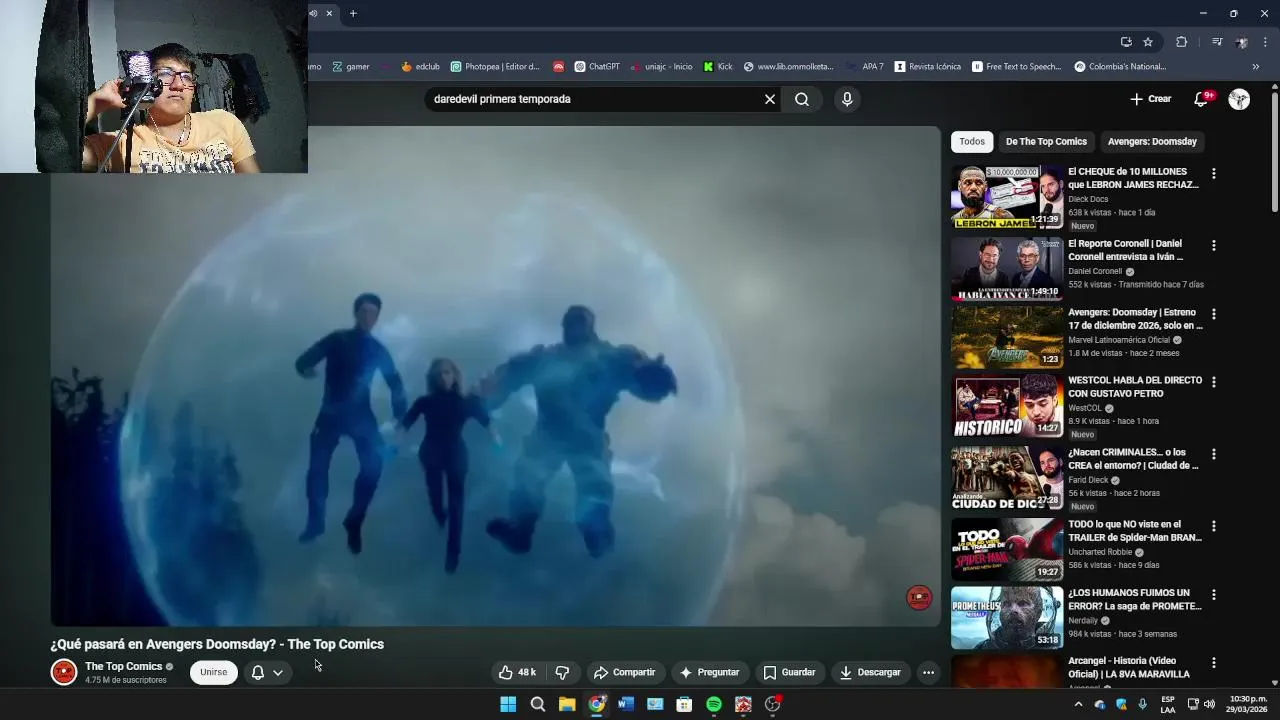
Task: Open the edclub bookmark
Action: (x=420, y=67)
